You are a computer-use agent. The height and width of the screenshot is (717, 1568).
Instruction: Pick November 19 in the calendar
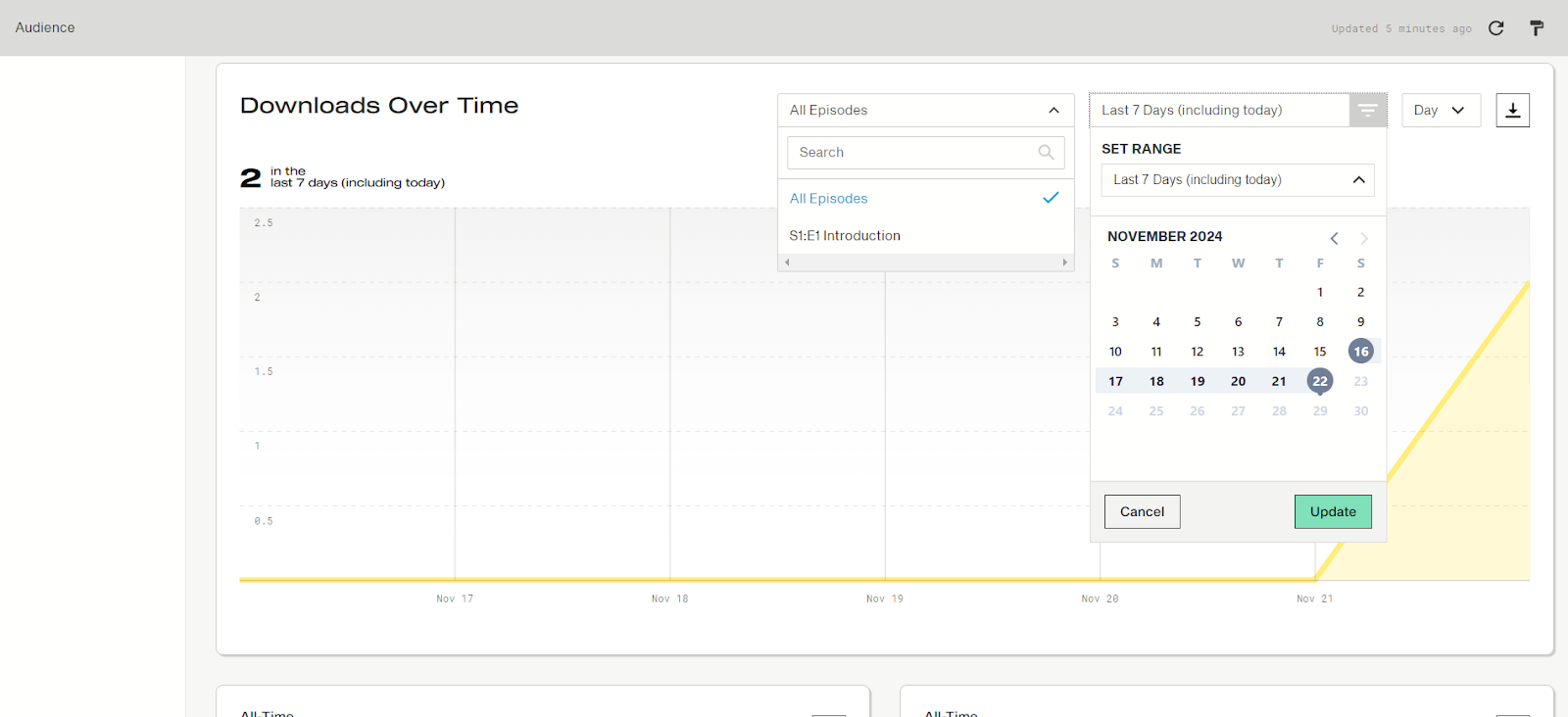pos(1198,381)
